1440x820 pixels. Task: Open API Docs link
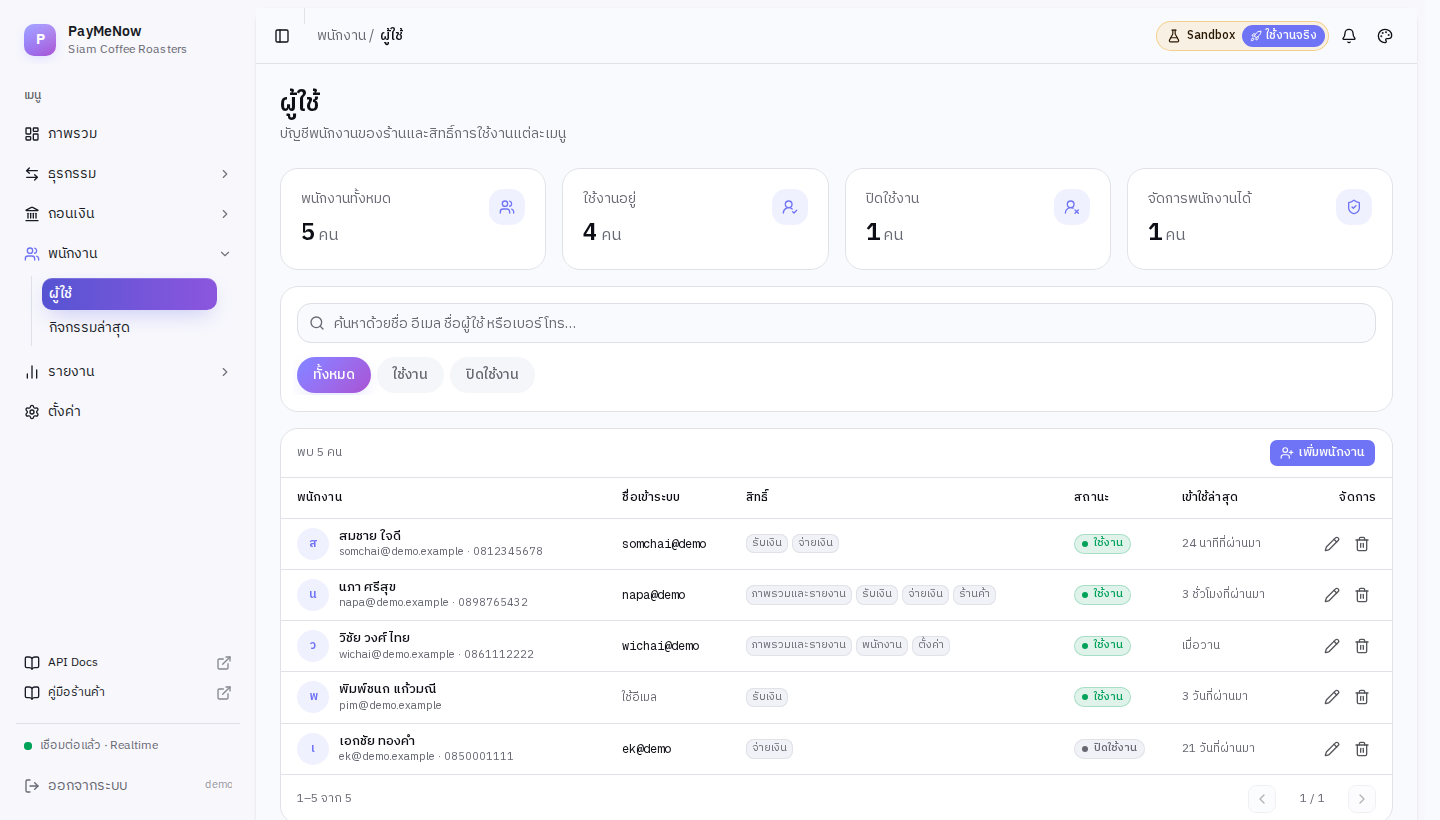128,663
